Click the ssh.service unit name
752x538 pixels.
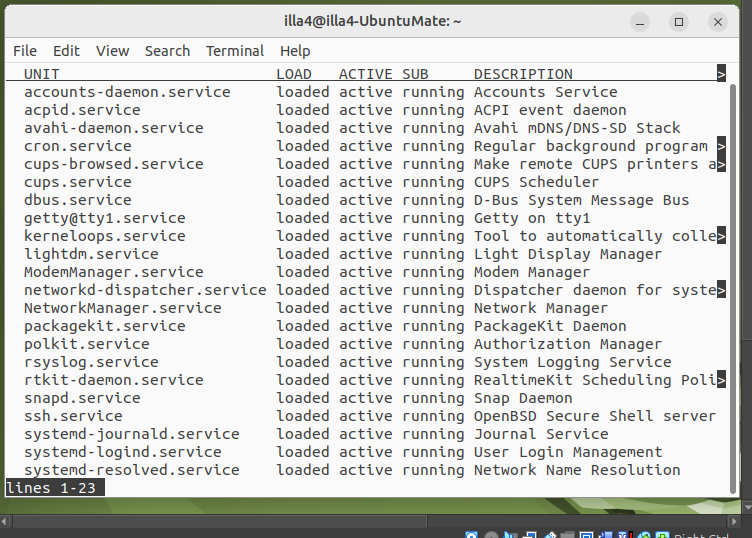pyautogui.click(x=73, y=416)
